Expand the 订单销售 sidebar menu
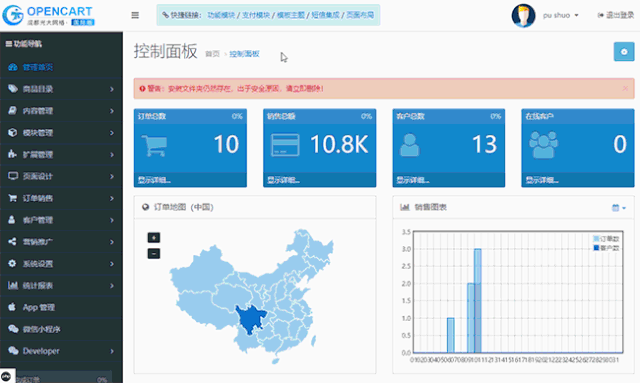The image size is (640, 383). (61, 198)
